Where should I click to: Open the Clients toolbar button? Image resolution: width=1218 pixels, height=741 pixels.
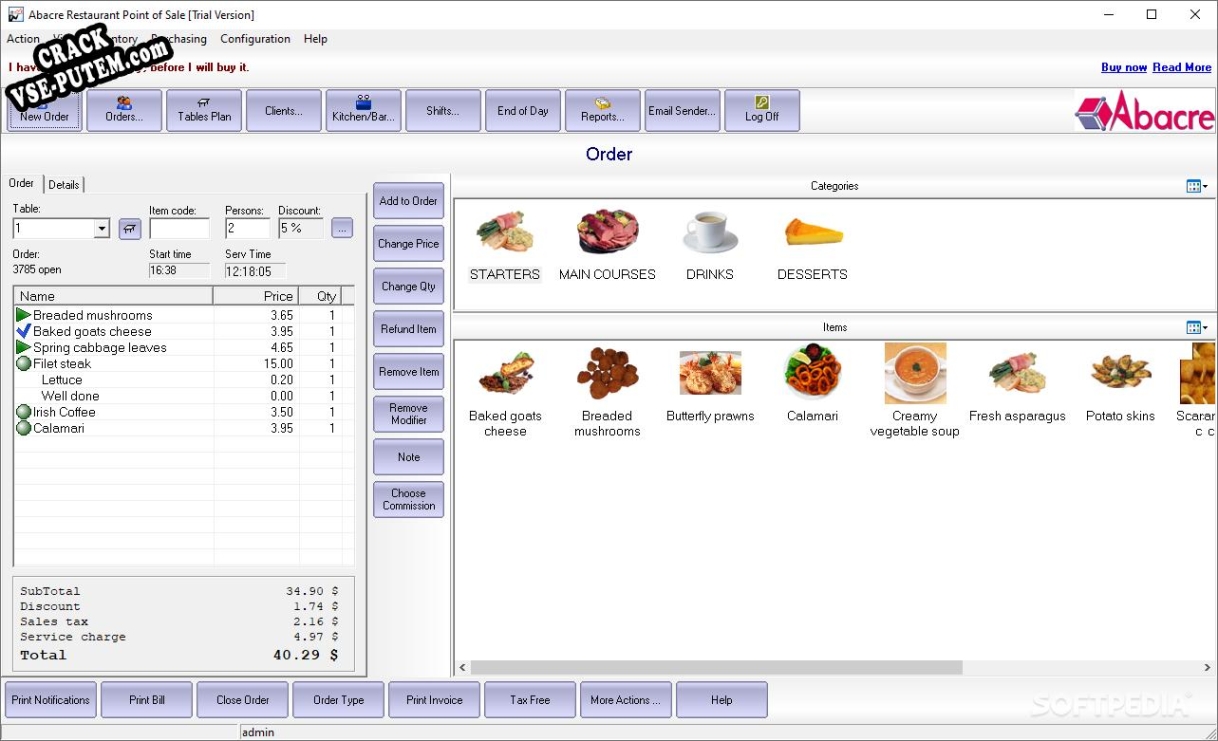click(284, 110)
